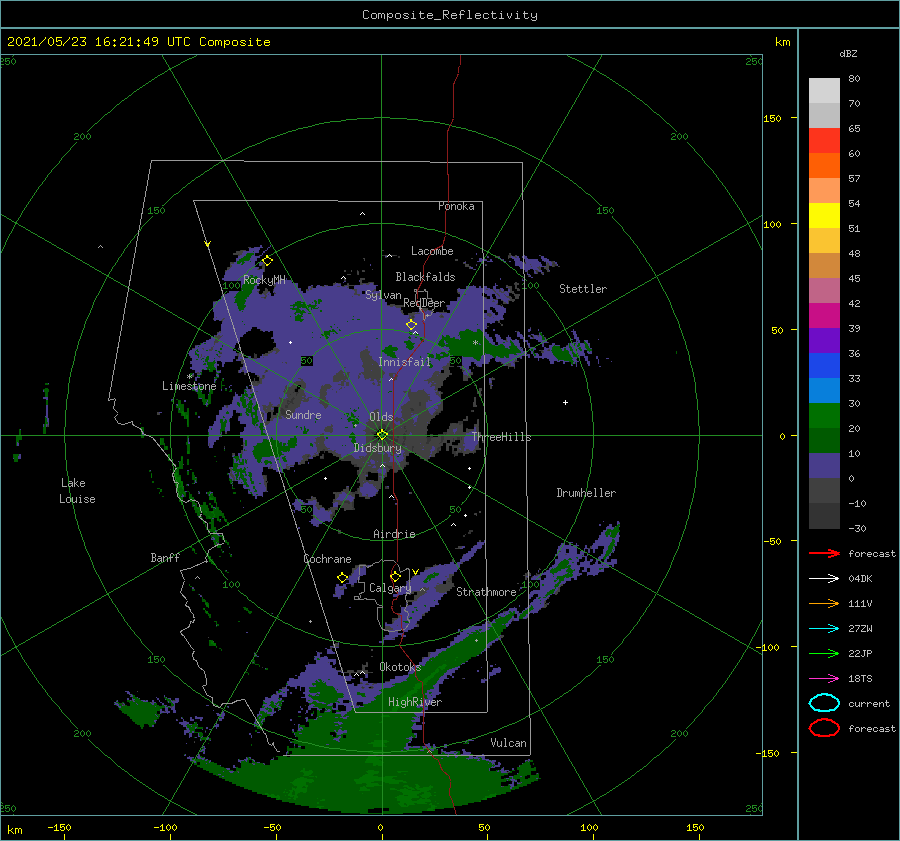Select the 20 dBZ green color swatch
Screen dimensions: 900x841
click(824, 415)
